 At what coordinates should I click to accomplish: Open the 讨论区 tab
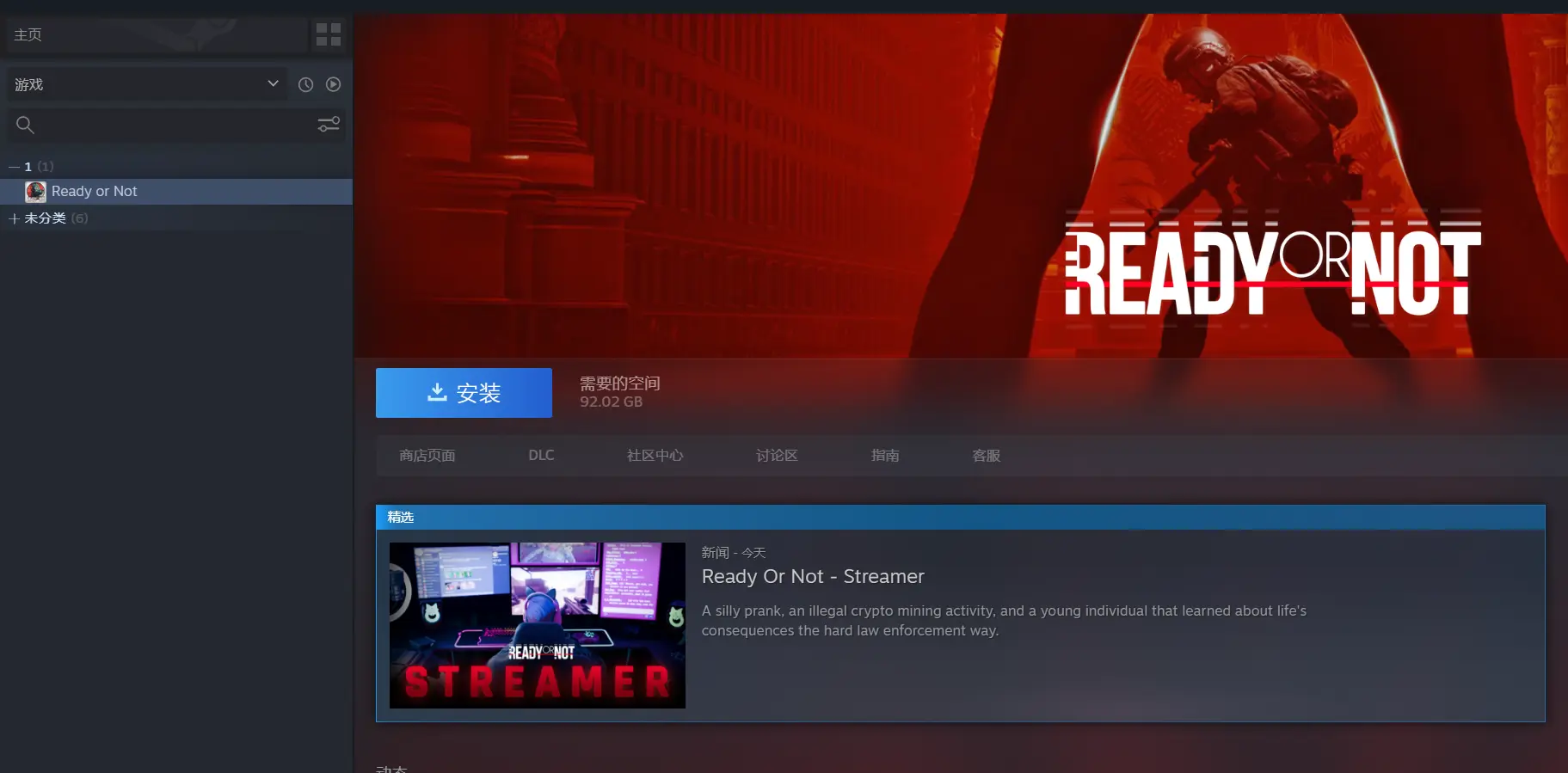[777, 456]
